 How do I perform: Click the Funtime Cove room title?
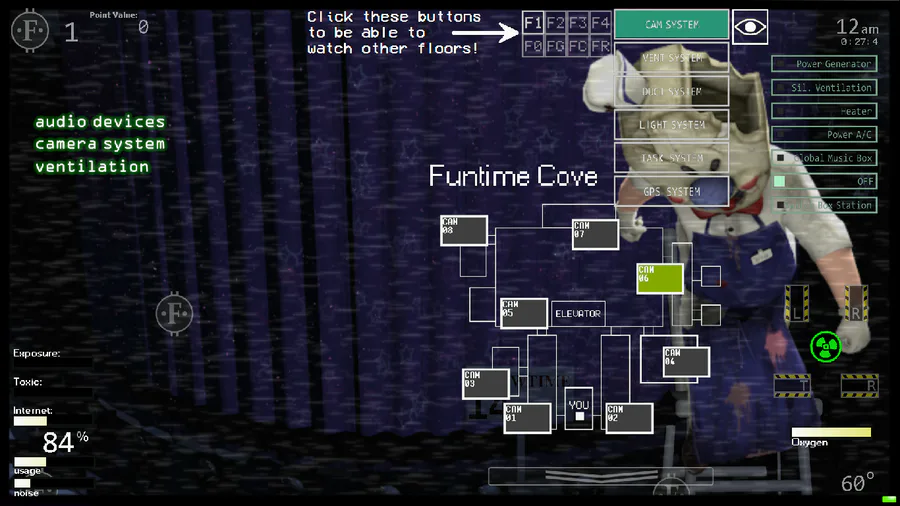coord(513,176)
